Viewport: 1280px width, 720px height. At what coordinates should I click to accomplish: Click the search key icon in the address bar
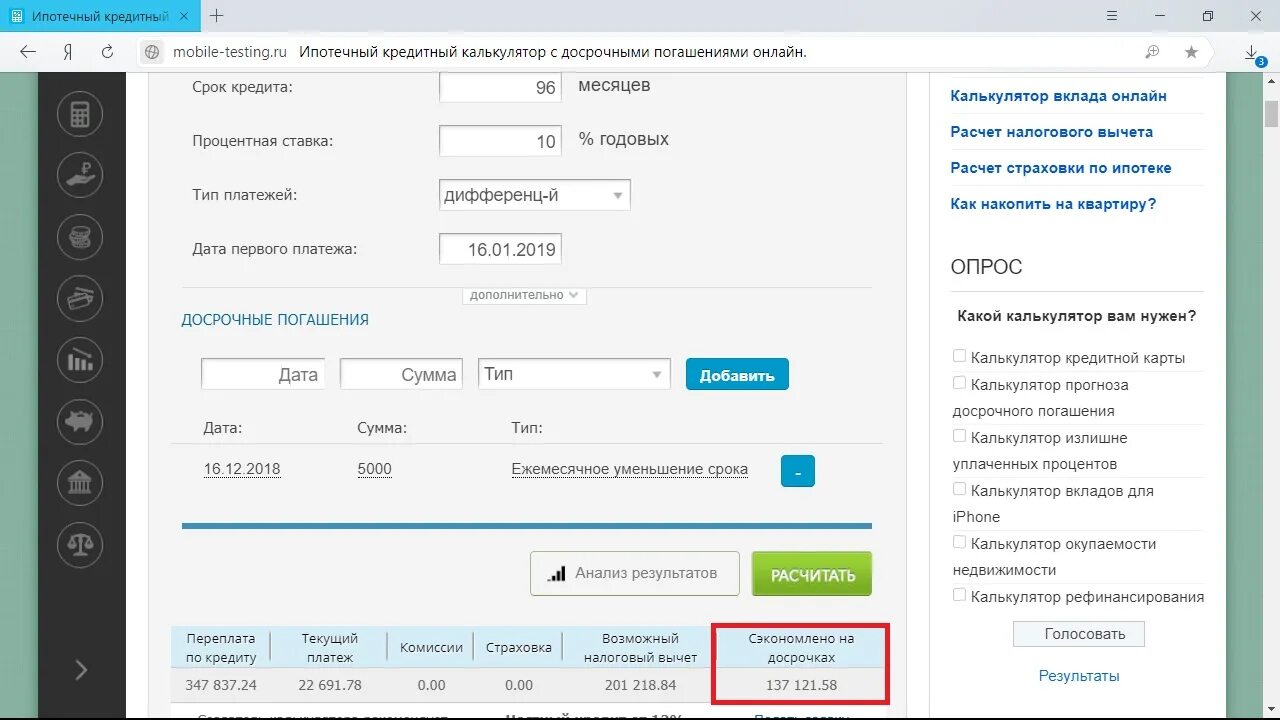tap(1152, 52)
